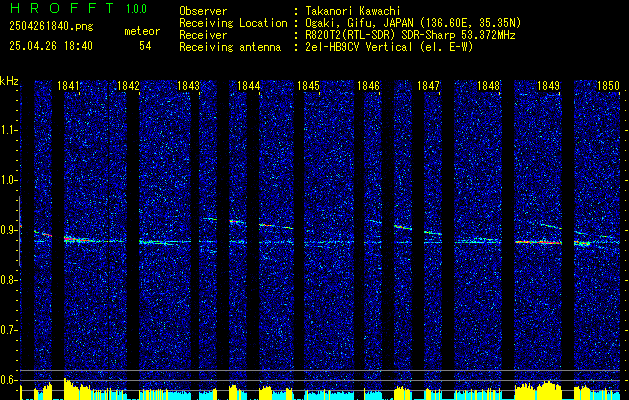Select the filename 2504261840.png
This screenshot has height=400, width=629.
coord(51,27)
